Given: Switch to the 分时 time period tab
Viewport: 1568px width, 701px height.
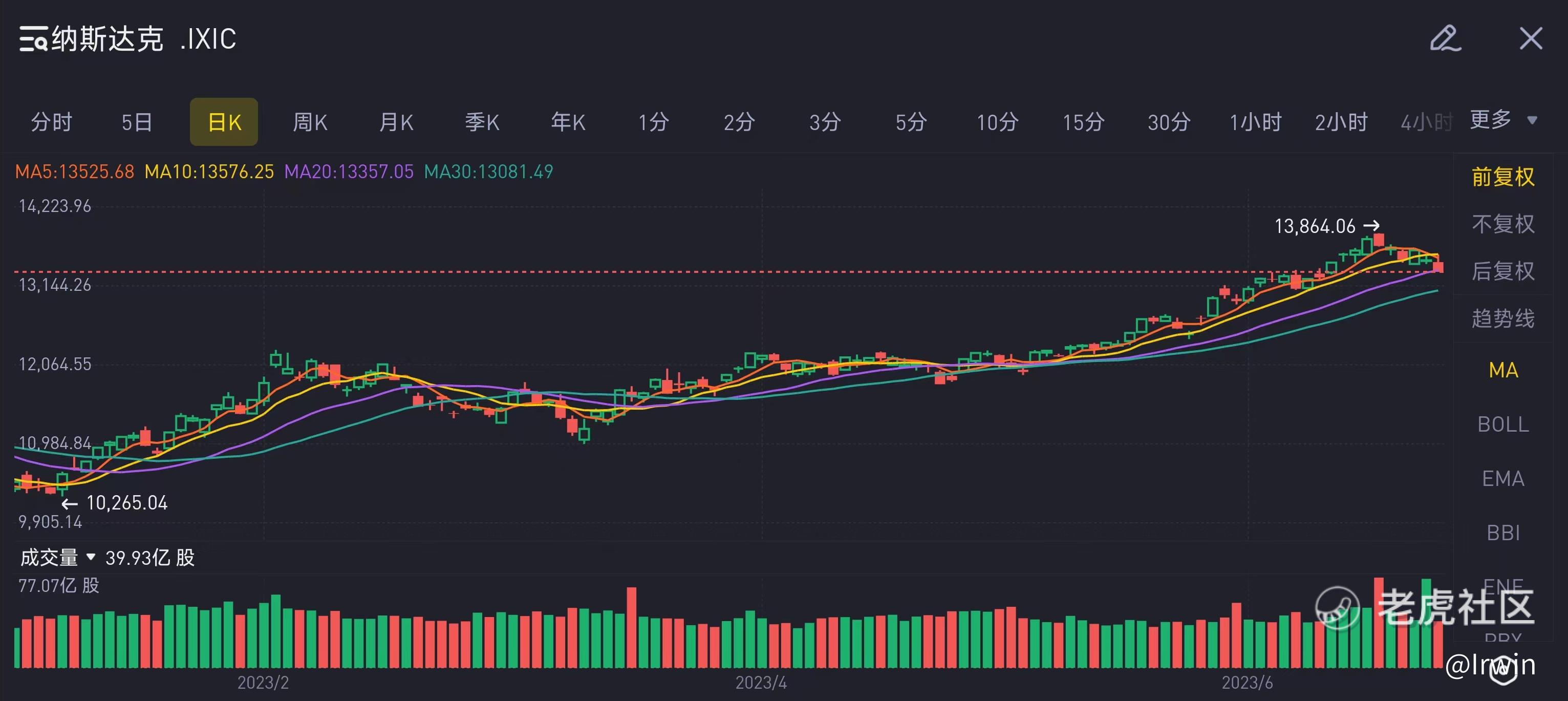Looking at the screenshot, I should point(52,122).
